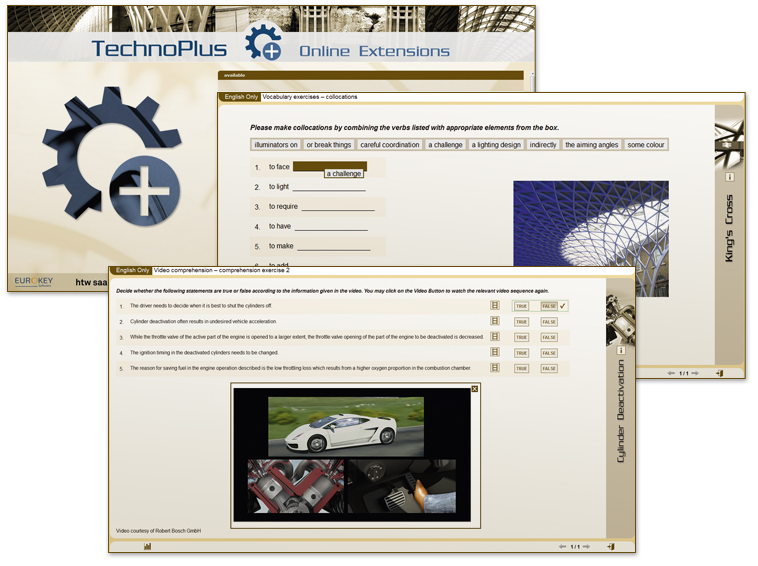Toggle English Only in video comprehension
The height and width of the screenshot is (566, 758).
coord(131,270)
